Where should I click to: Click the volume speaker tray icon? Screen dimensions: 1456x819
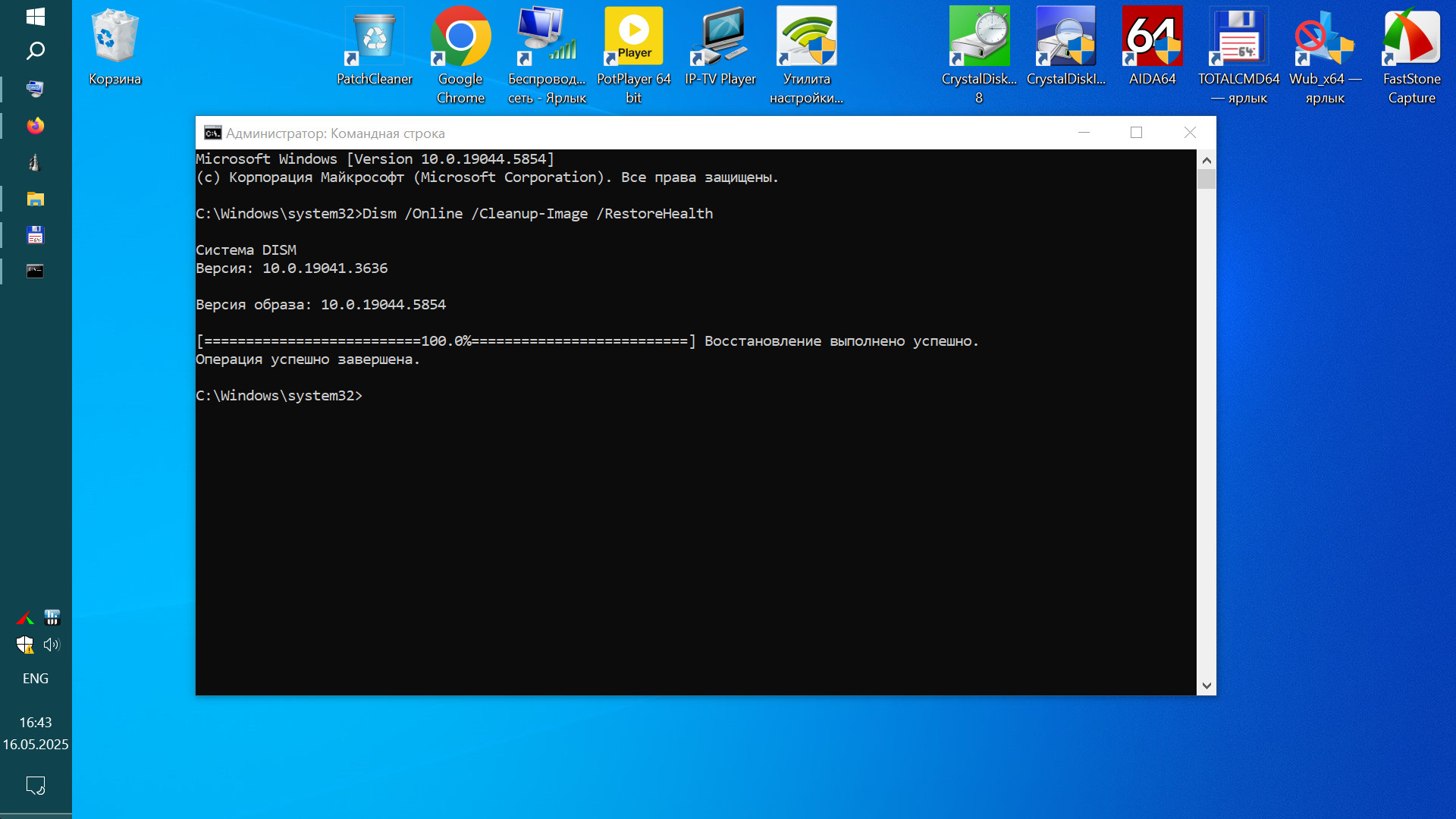[52, 645]
